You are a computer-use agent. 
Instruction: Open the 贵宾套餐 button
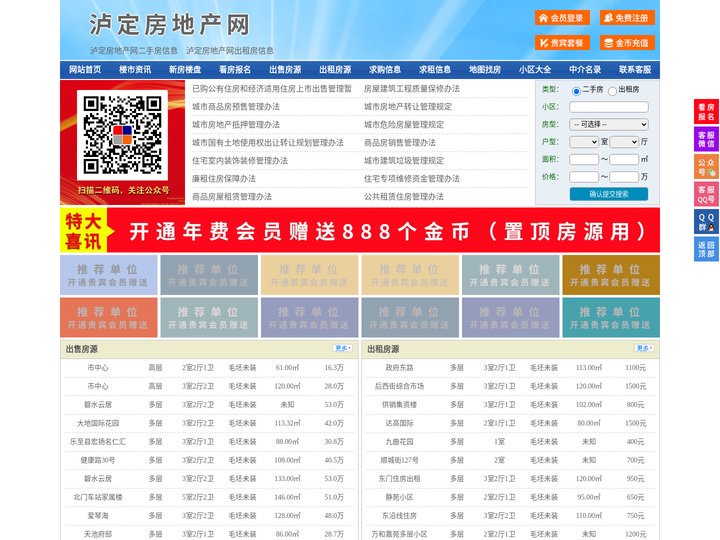(562, 43)
